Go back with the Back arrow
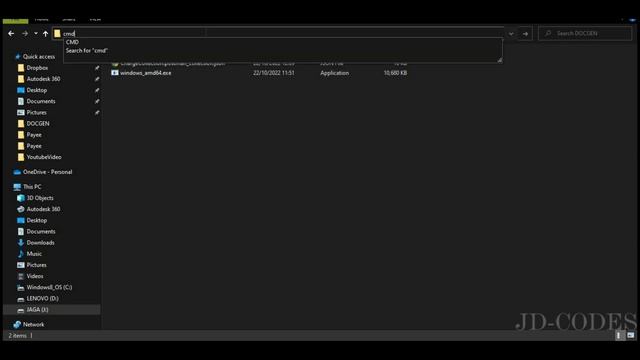 pos(11,33)
